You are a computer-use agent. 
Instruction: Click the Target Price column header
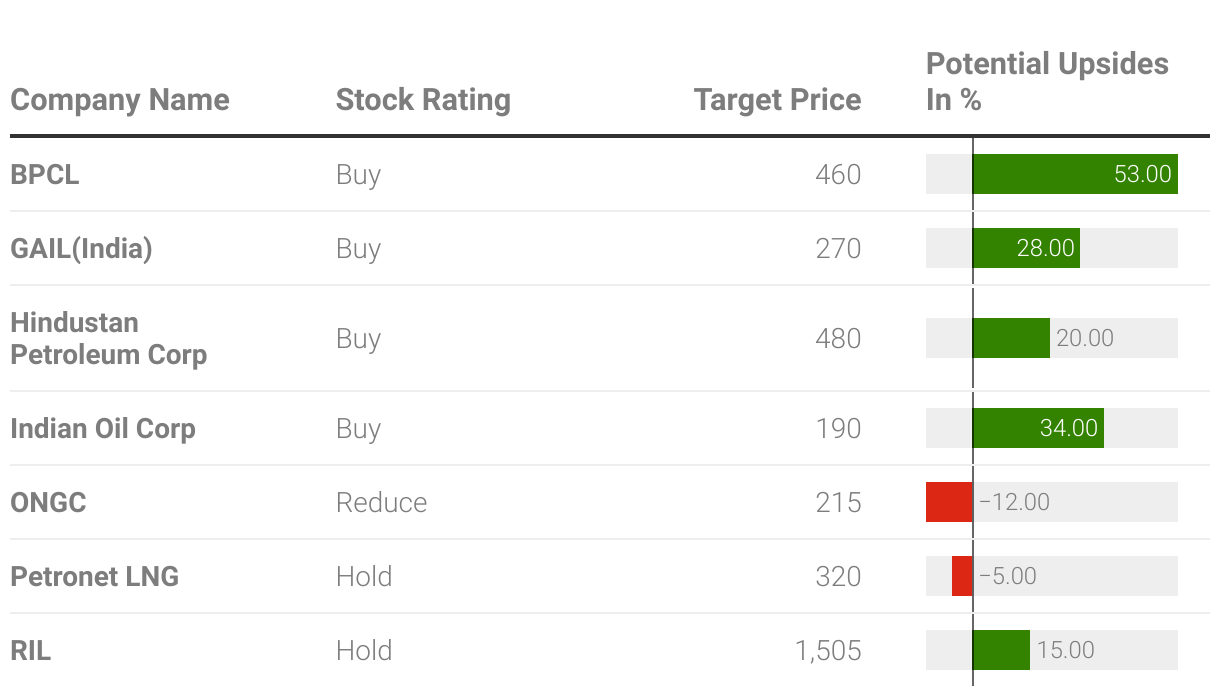(x=777, y=100)
